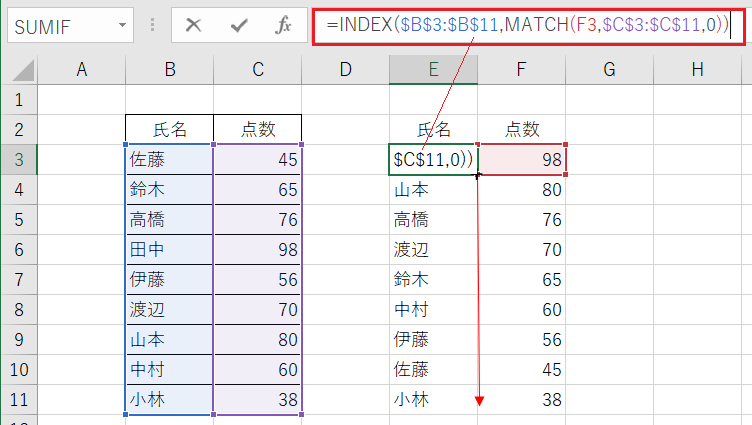Click 氏名 header cell in column B
Screen dimensions: 752x425
point(170,130)
